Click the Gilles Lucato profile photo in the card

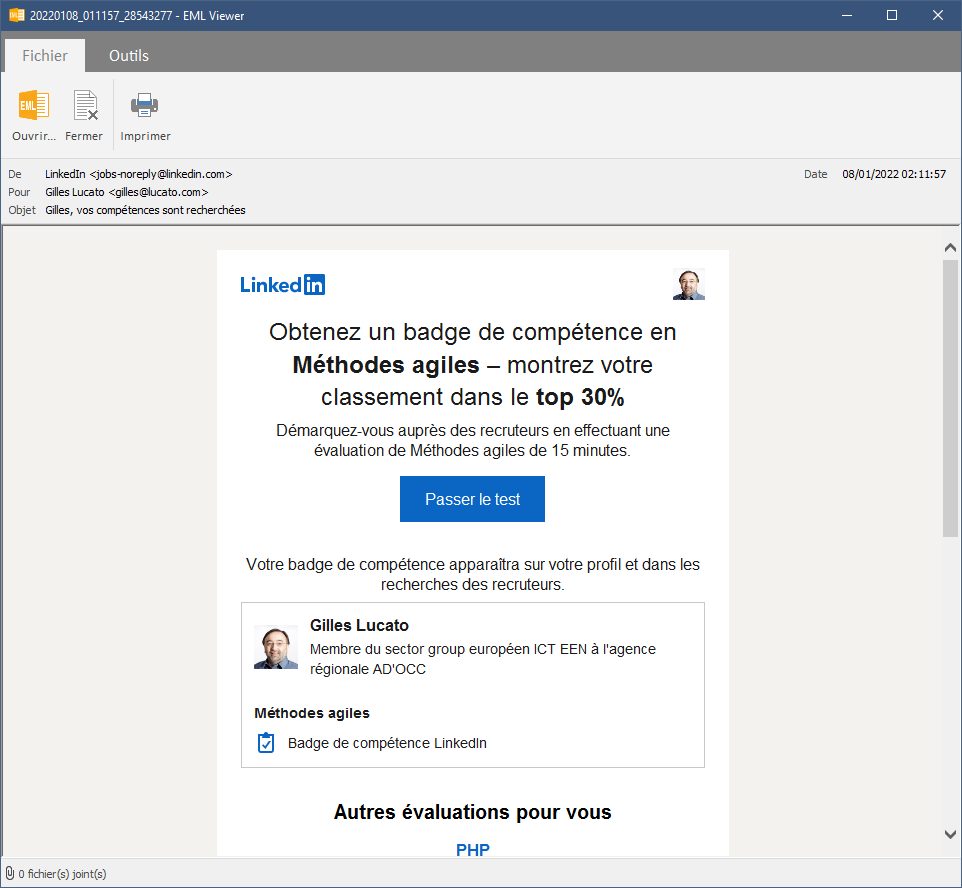pyautogui.click(x=276, y=647)
